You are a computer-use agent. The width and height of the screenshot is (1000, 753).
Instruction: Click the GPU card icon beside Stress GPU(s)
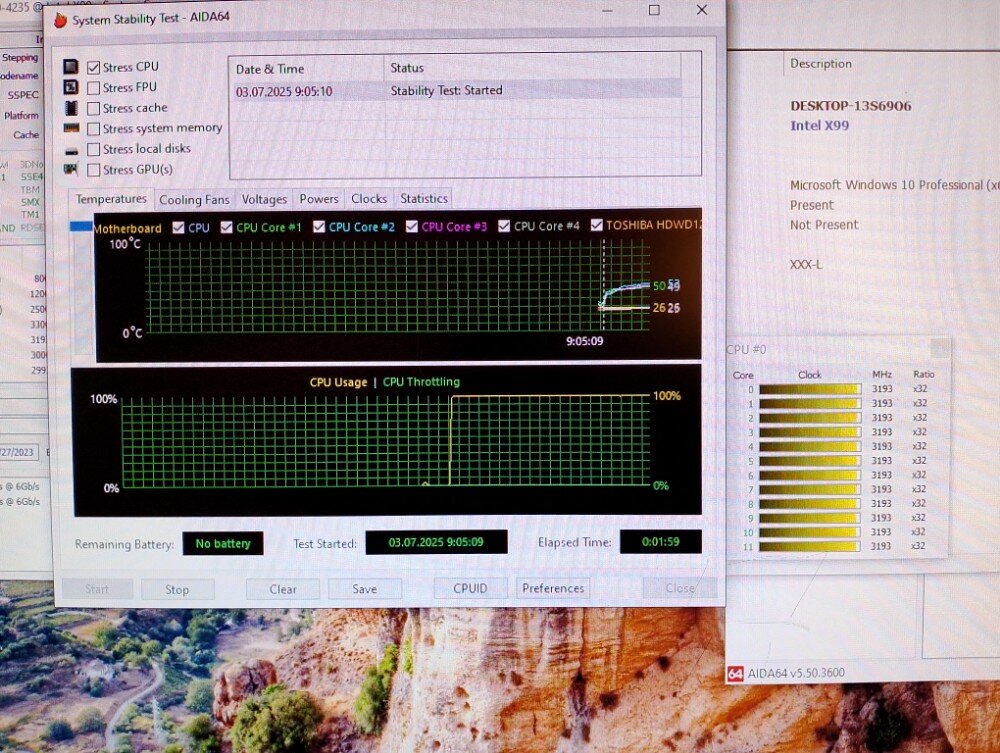[x=71, y=170]
